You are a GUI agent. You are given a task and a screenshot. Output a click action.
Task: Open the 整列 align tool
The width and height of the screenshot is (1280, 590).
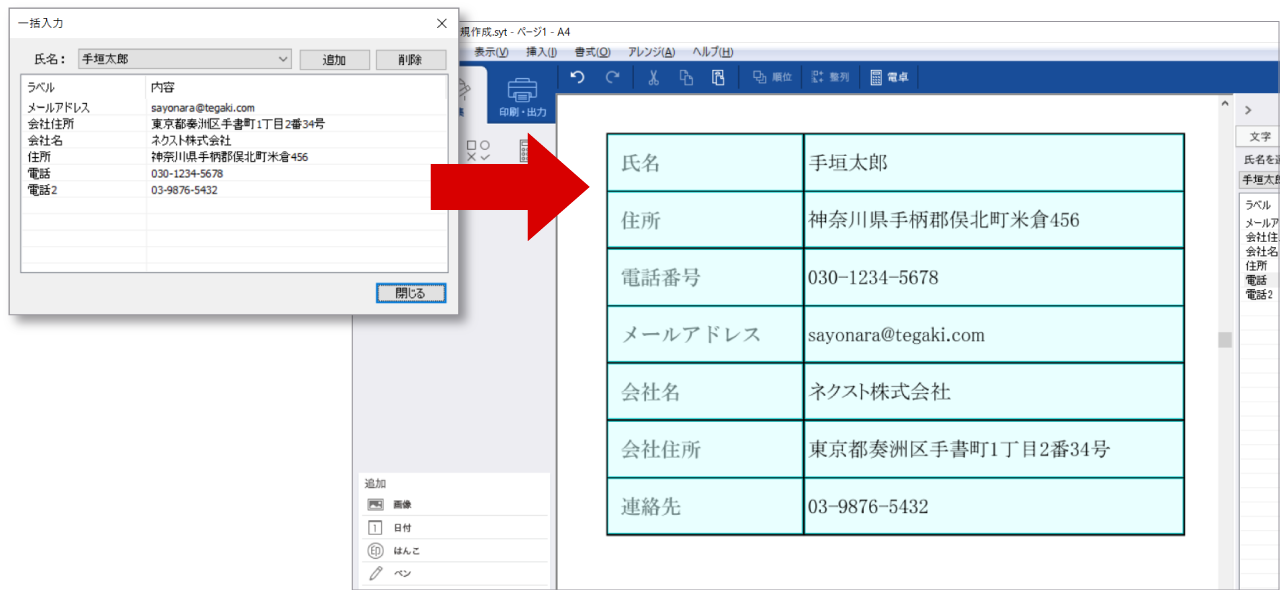tap(830, 77)
